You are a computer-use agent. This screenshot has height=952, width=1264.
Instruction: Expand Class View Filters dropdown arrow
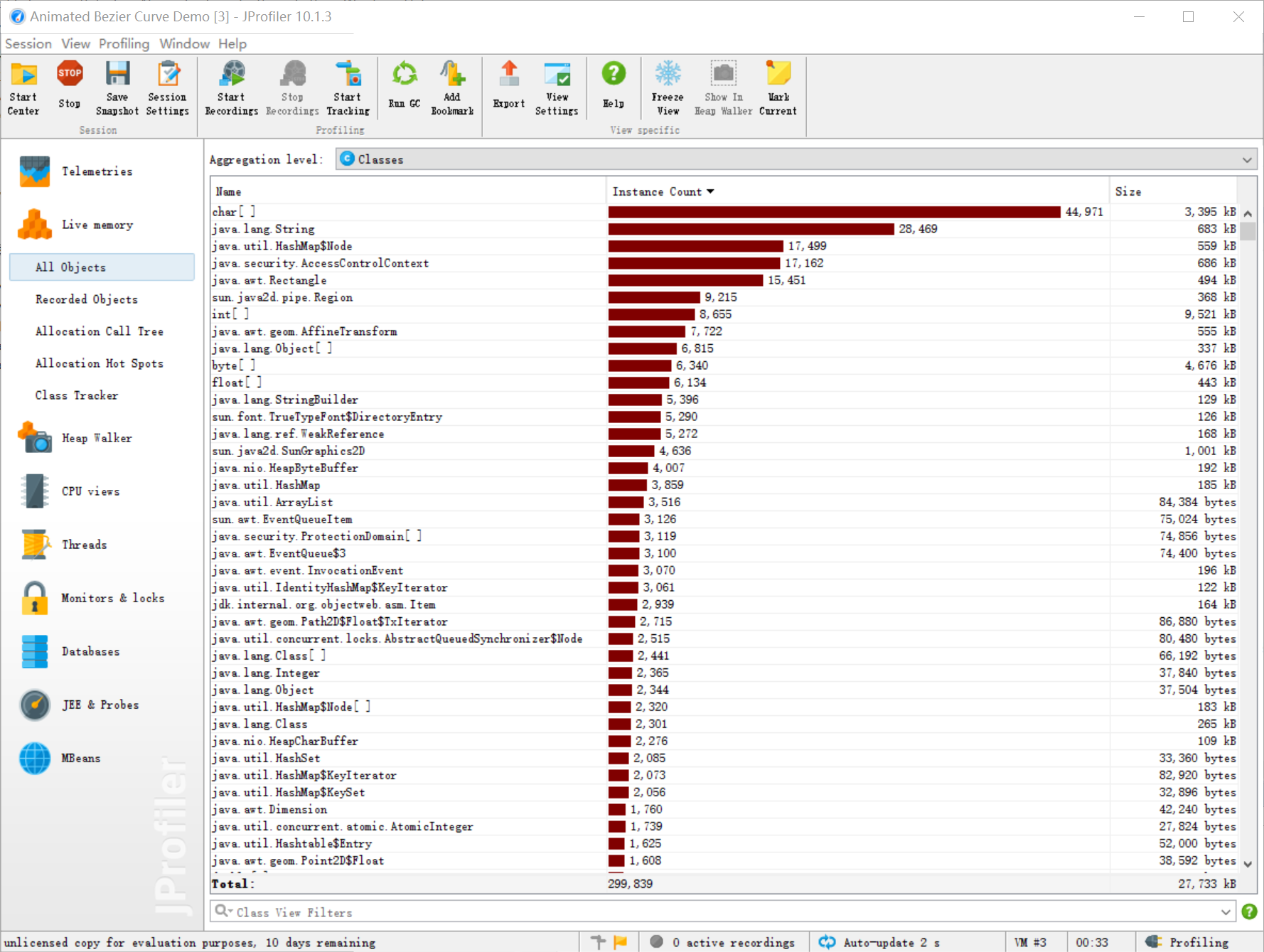coord(1226,911)
